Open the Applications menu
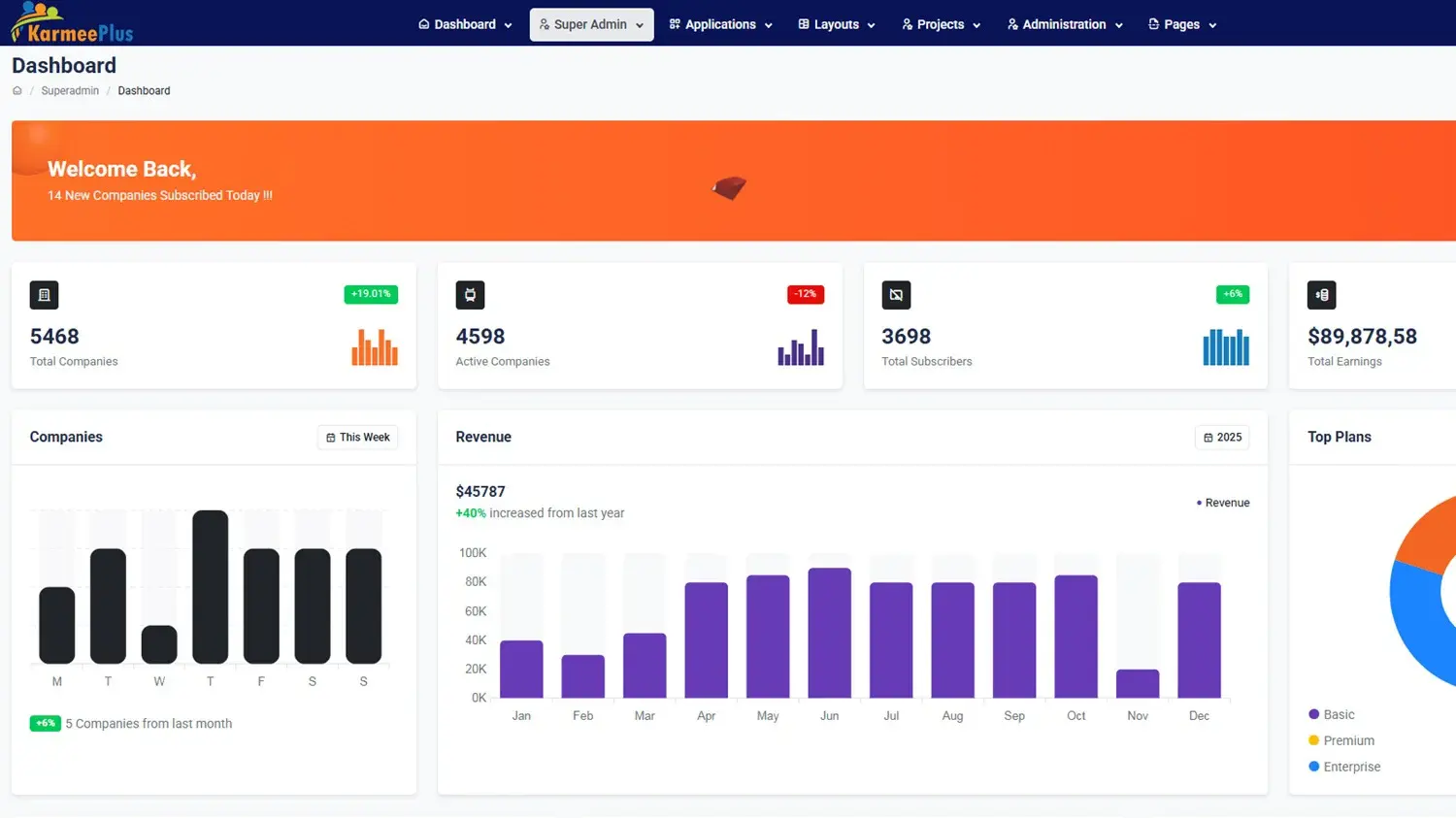This screenshot has height=818, width=1456. coord(720,24)
